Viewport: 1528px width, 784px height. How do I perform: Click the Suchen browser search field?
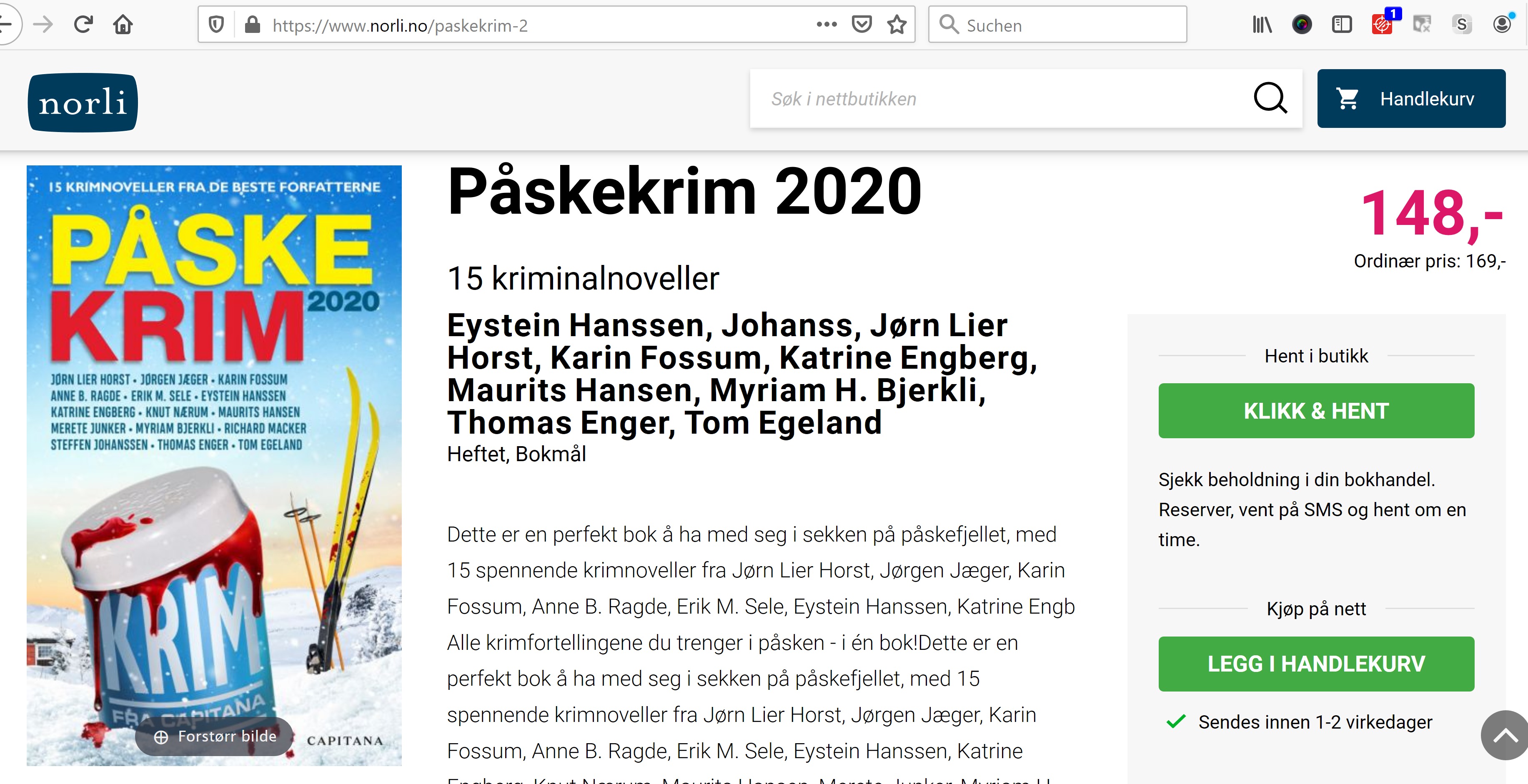click(1057, 25)
